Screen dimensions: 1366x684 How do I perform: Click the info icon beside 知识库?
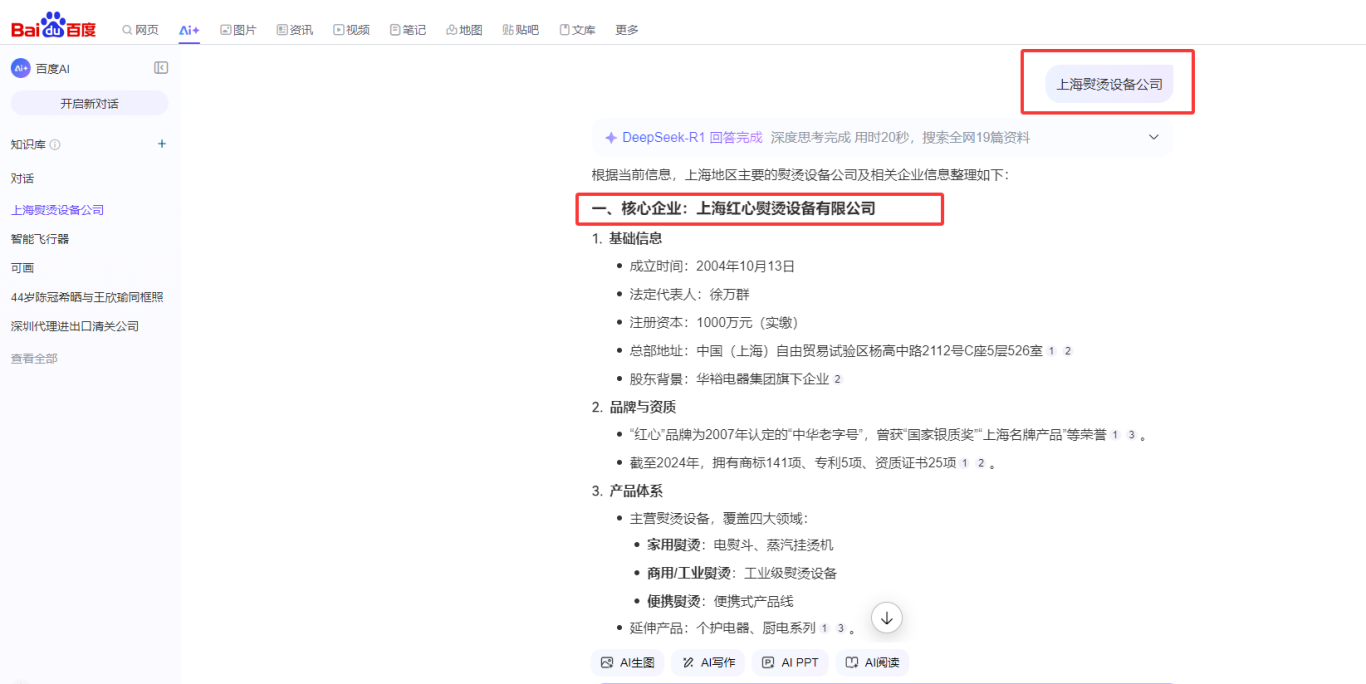pyautogui.click(x=55, y=145)
